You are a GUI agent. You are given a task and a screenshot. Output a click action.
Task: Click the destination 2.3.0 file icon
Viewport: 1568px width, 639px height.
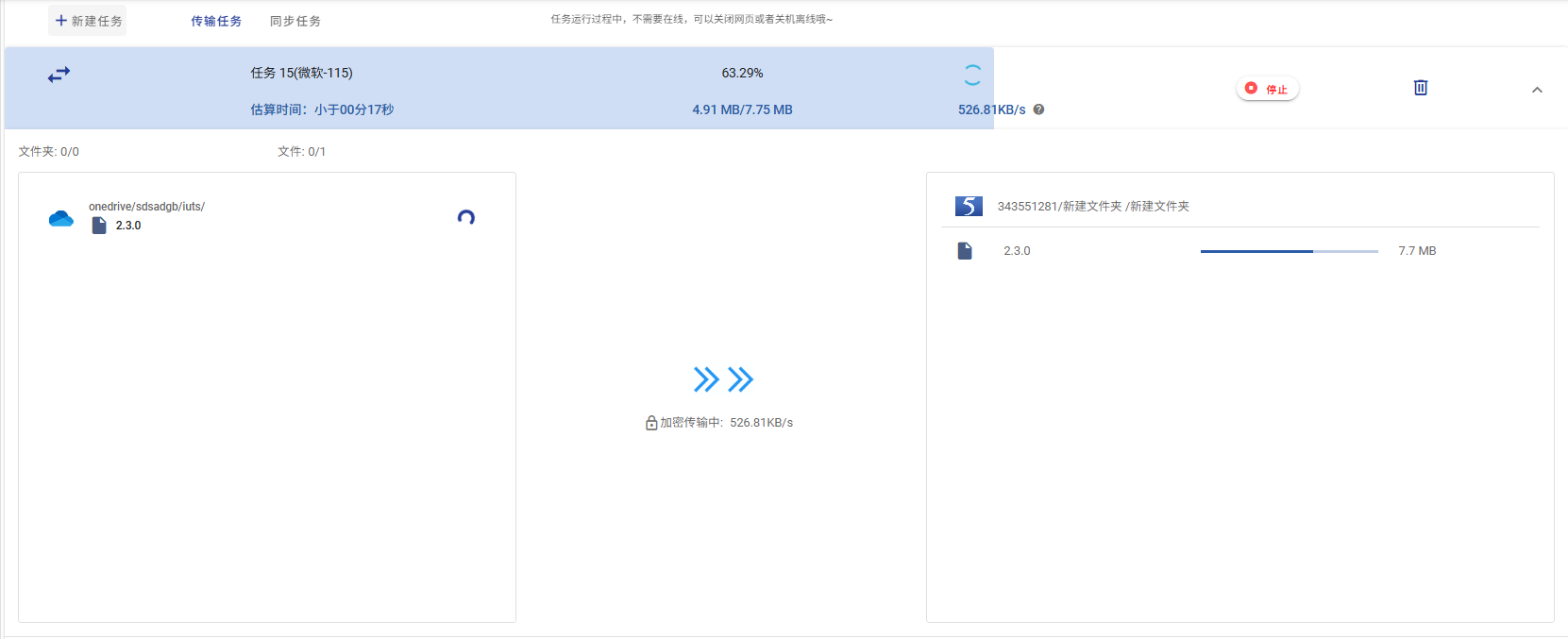[965, 251]
